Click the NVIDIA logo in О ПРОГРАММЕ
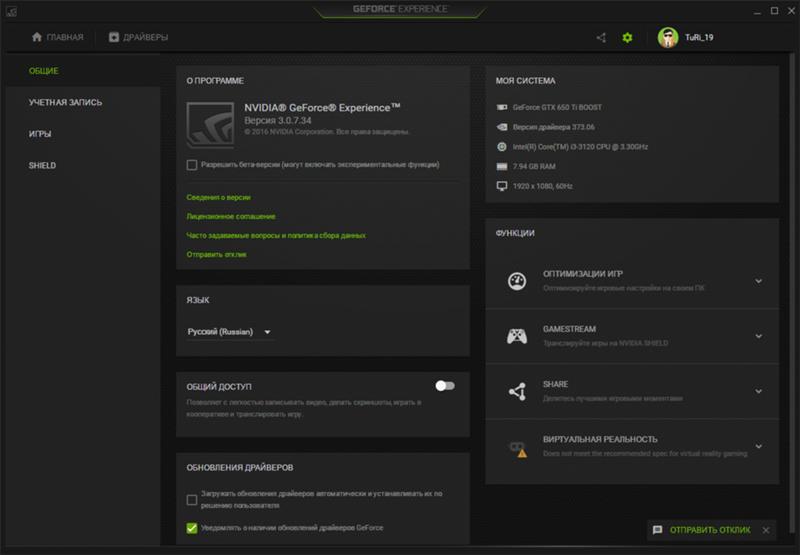The height and width of the screenshot is (555, 800). [210, 125]
